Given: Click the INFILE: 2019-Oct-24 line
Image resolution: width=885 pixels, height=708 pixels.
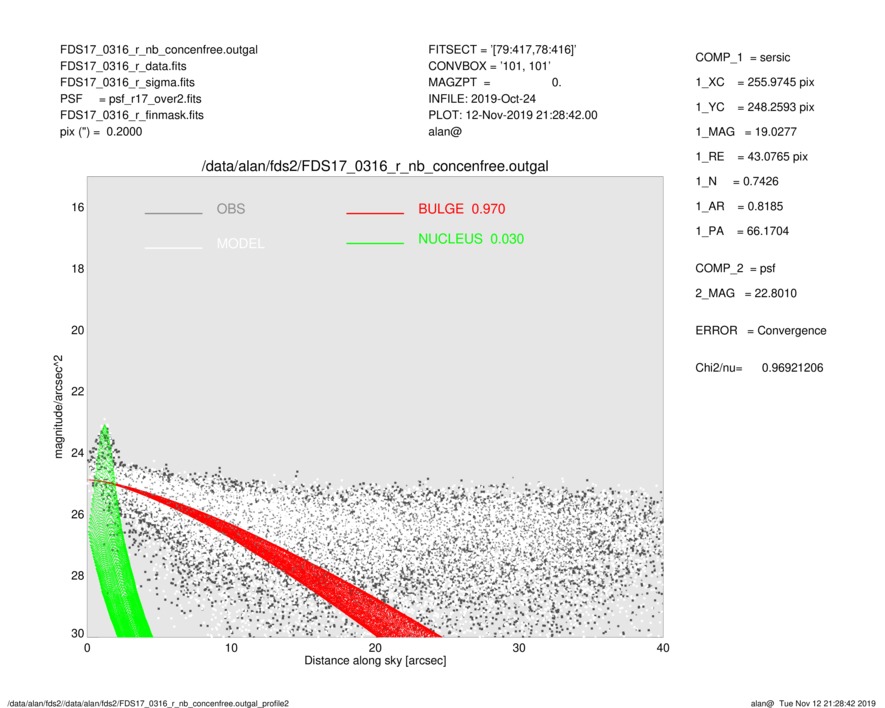Looking at the screenshot, I should pos(482,99).
